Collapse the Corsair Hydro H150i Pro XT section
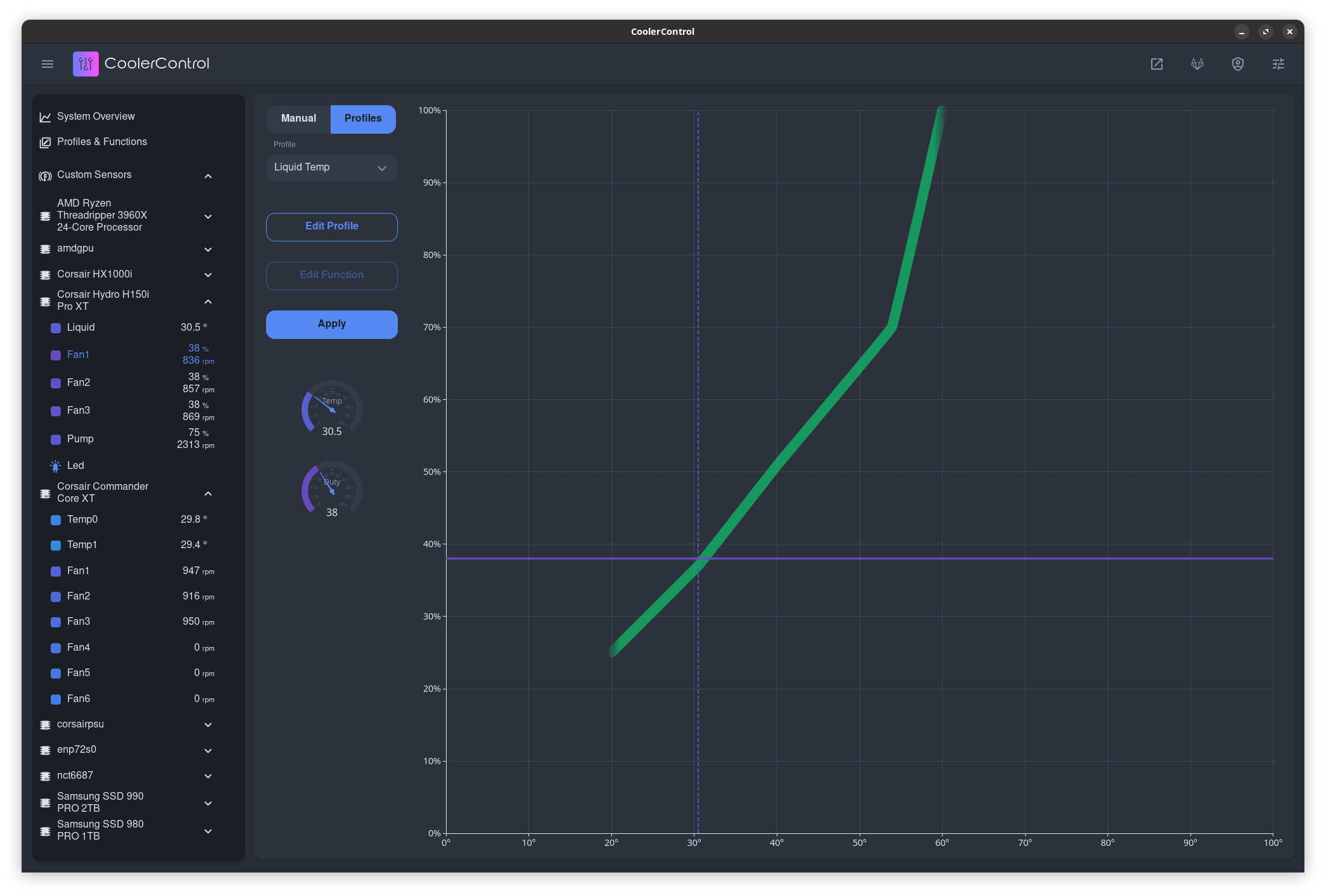 pos(208,302)
